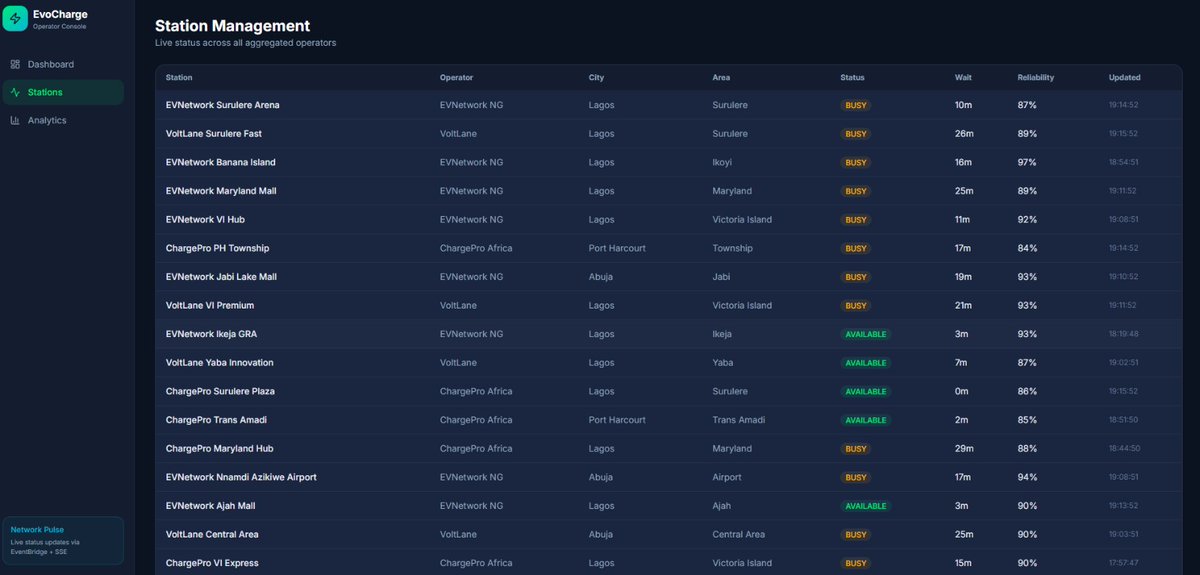
Task: Open the Network Pulse info card
Action: pos(62,540)
